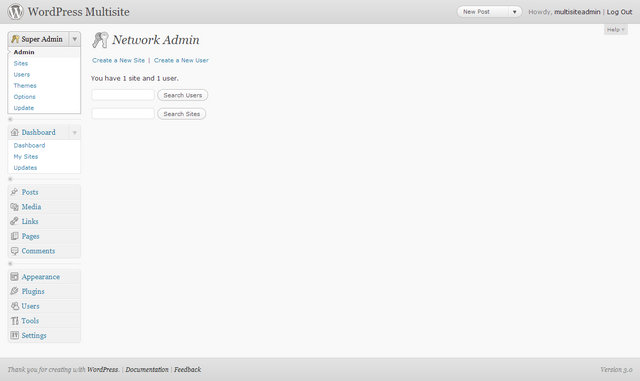The width and height of the screenshot is (640, 381).
Task: Click the Network Admin keys heading icon
Action: click(100, 40)
